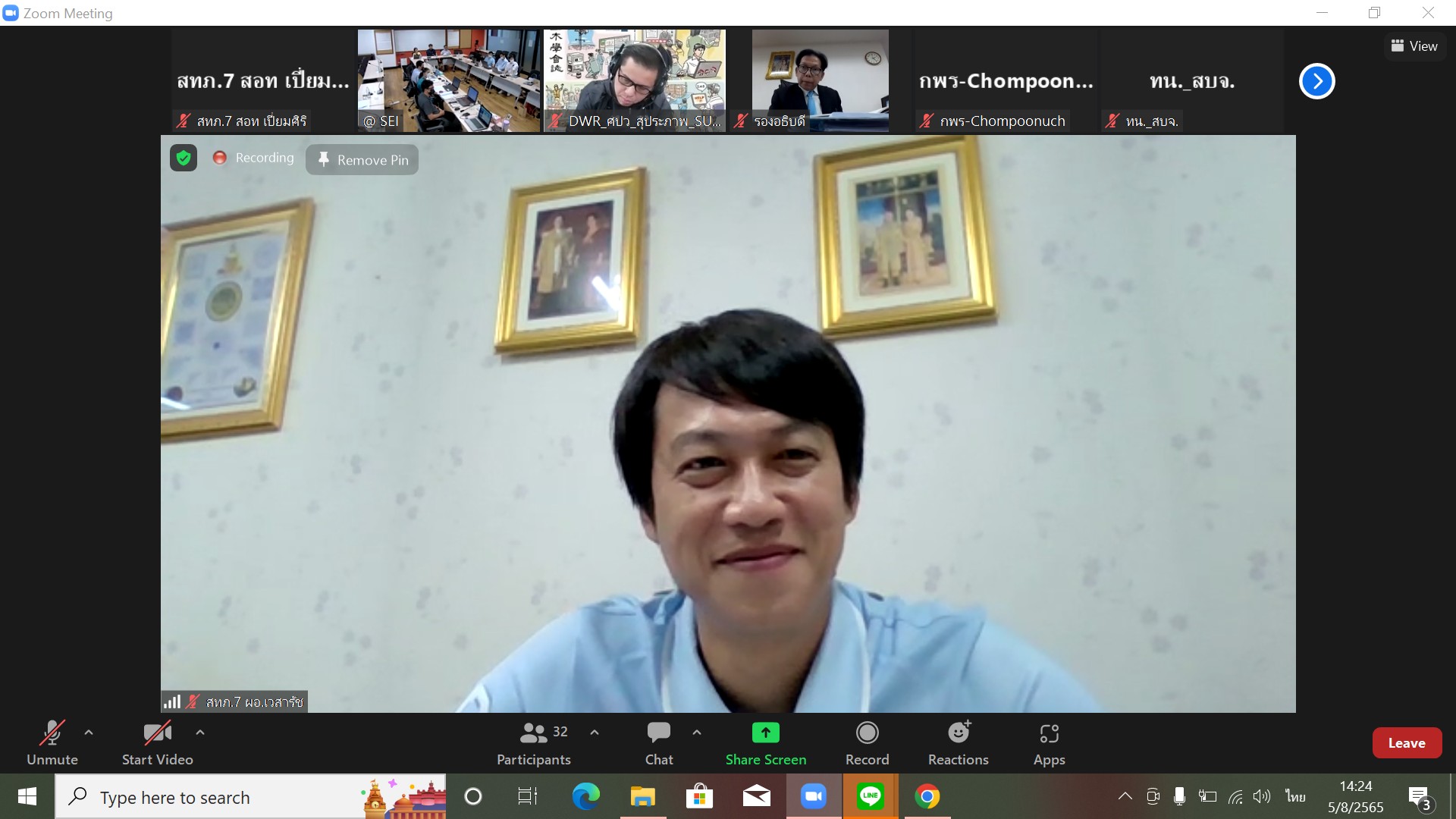Image resolution: width=1456 pixels, height=819 pixels.
Task: Open Windows Start menu
Action: 27,796
